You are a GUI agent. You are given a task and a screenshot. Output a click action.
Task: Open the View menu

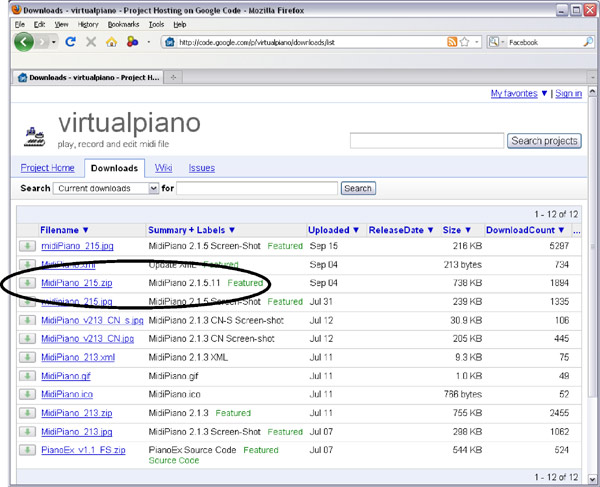click(x=61, y=24)
